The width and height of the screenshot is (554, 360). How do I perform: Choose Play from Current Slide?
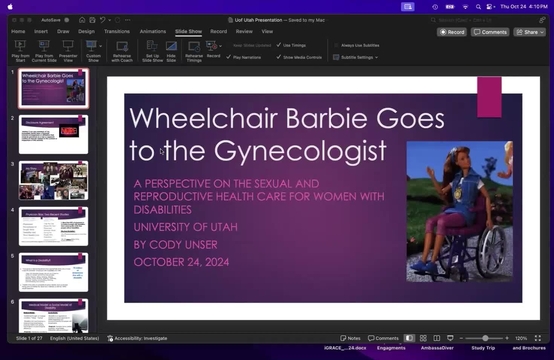pos(44,51)
